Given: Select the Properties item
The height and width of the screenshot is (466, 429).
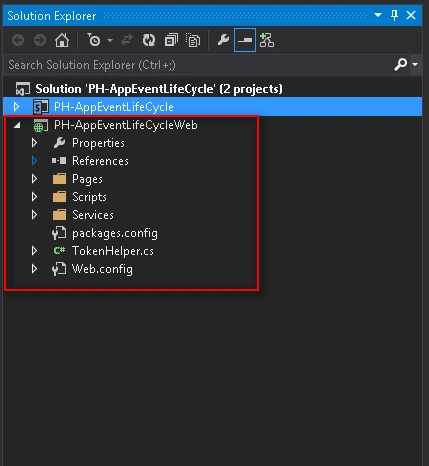Looking at the screenshot, I should (98, 143).
